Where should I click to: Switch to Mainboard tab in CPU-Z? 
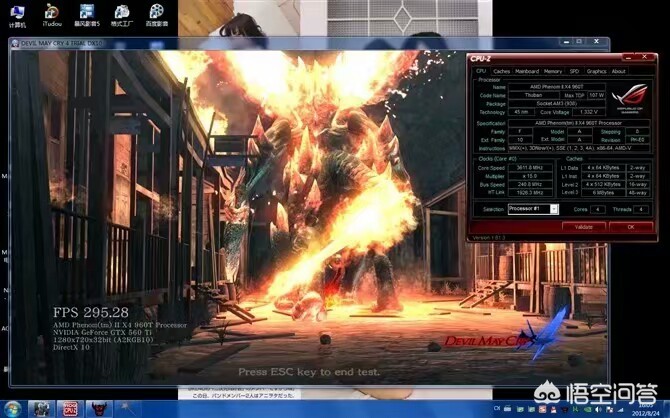[x=526, y=71]
